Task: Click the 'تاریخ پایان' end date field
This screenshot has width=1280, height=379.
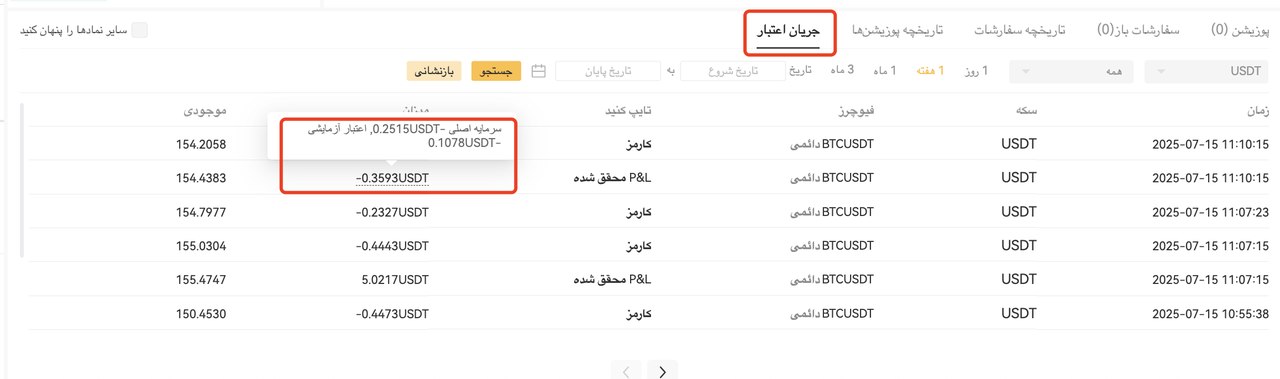Action: (x=608, y=71)
